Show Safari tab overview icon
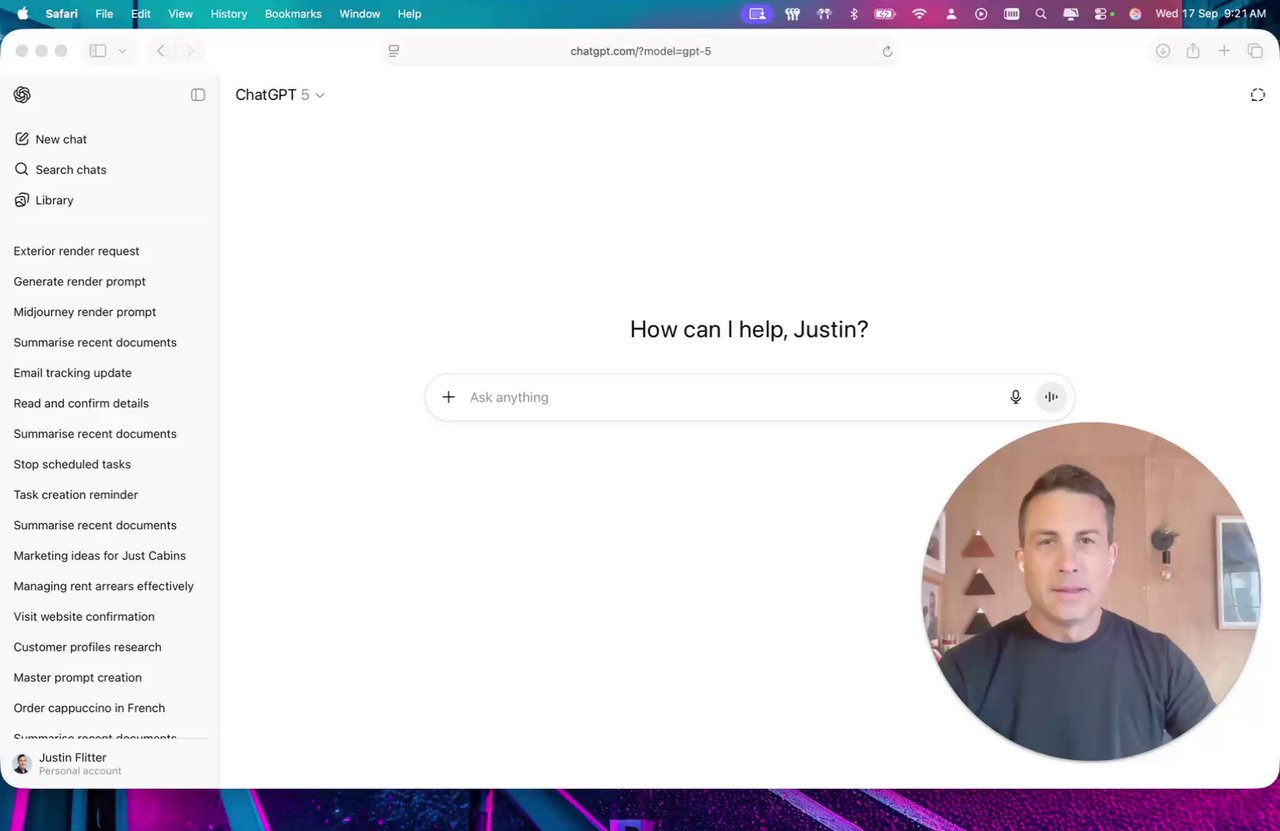Image resolution: width=1280 pixels, height=831 pixels. click(x=1255, y=51)
